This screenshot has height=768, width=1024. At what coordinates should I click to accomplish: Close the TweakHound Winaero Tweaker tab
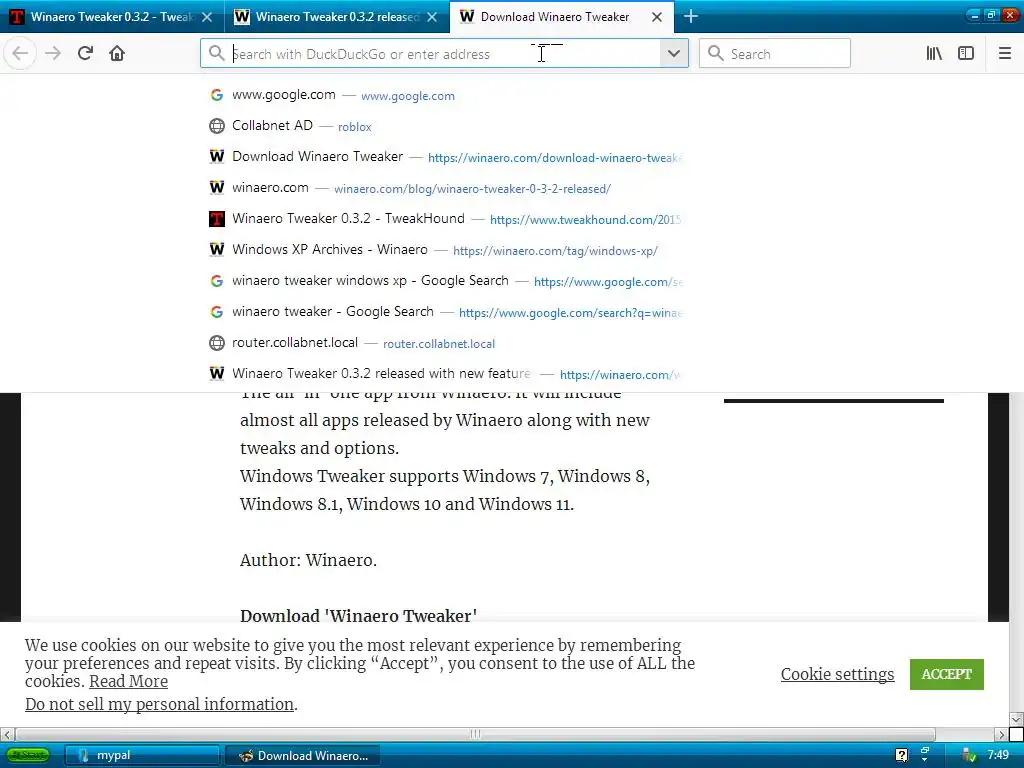[207, 17]
